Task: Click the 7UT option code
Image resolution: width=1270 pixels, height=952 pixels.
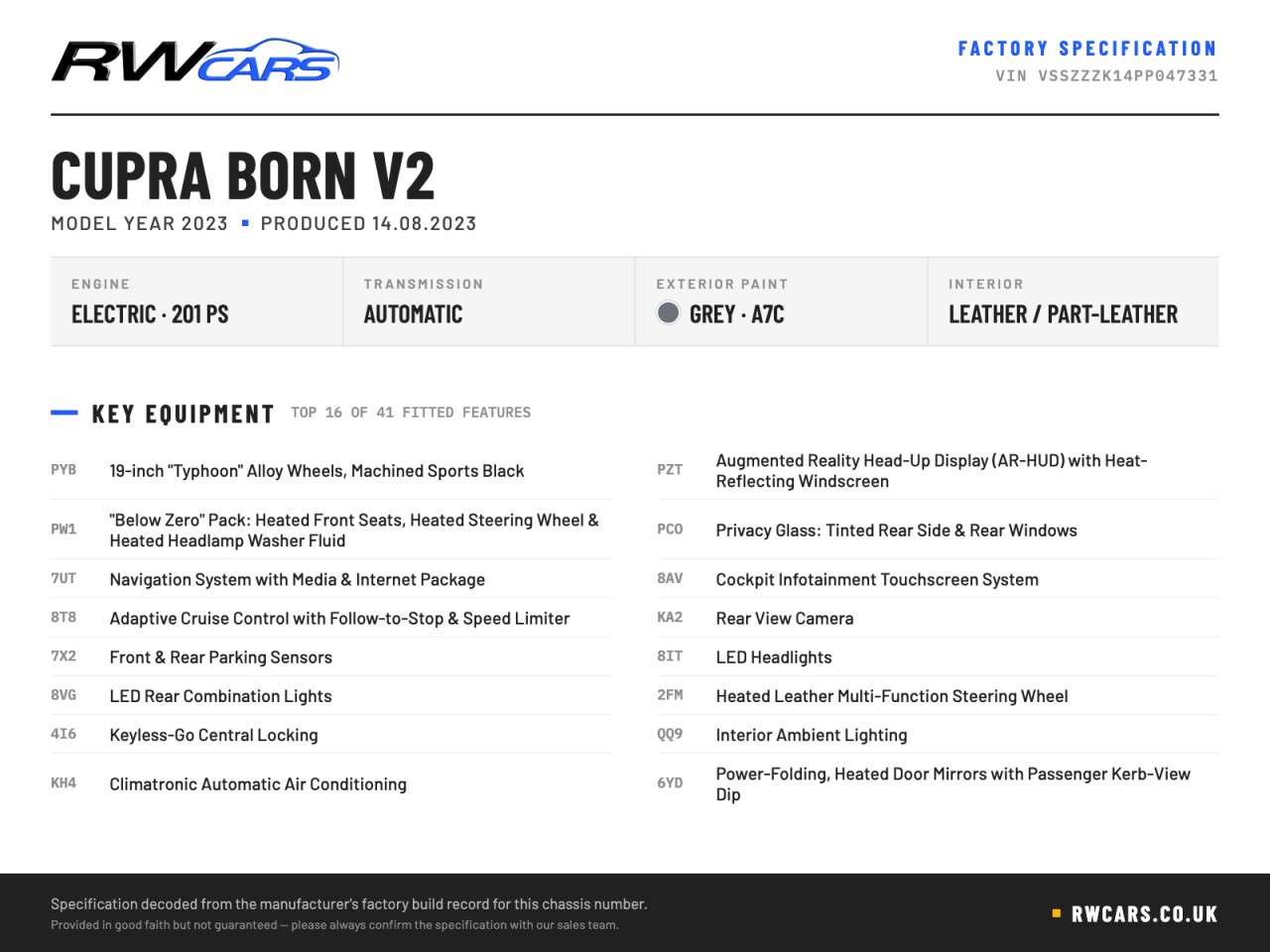Action: click(63, 578)
